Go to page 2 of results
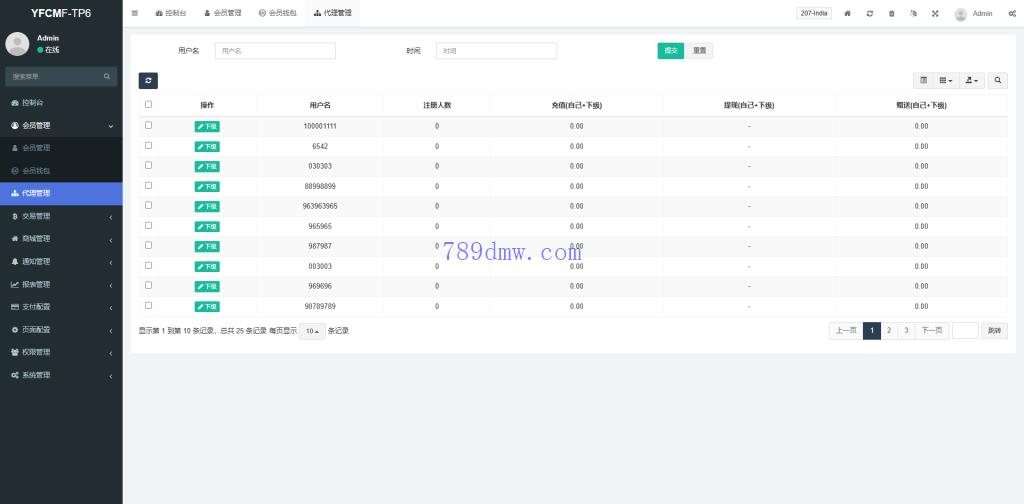 tap(889, 331)
